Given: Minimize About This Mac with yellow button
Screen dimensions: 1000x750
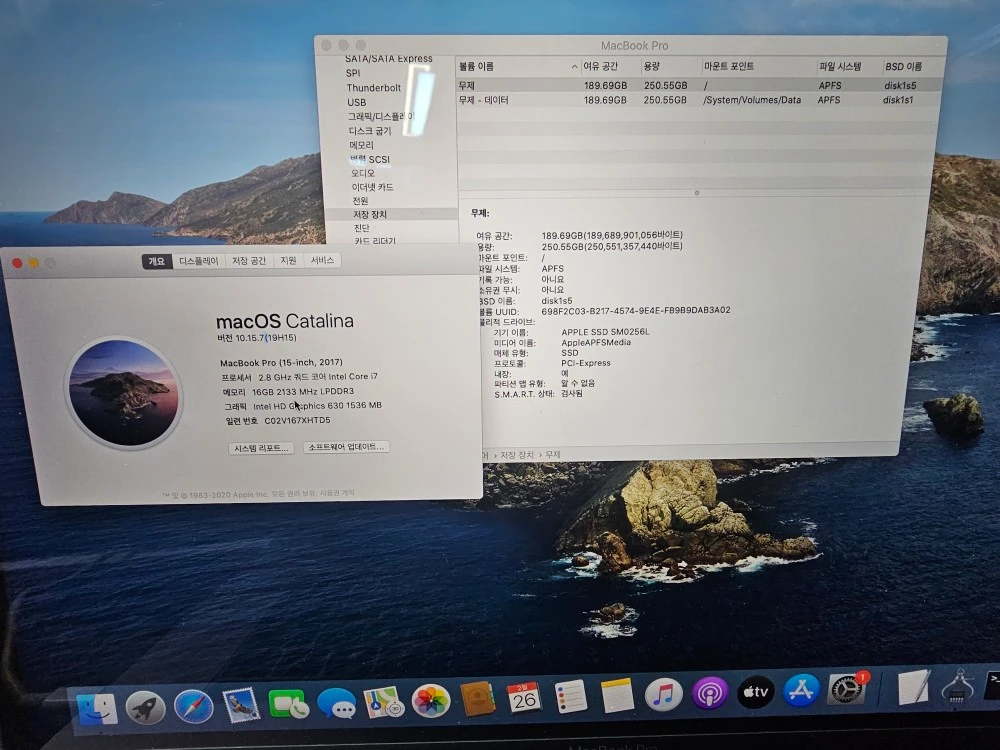Looking at the screenshot, I should click(34, 263).
